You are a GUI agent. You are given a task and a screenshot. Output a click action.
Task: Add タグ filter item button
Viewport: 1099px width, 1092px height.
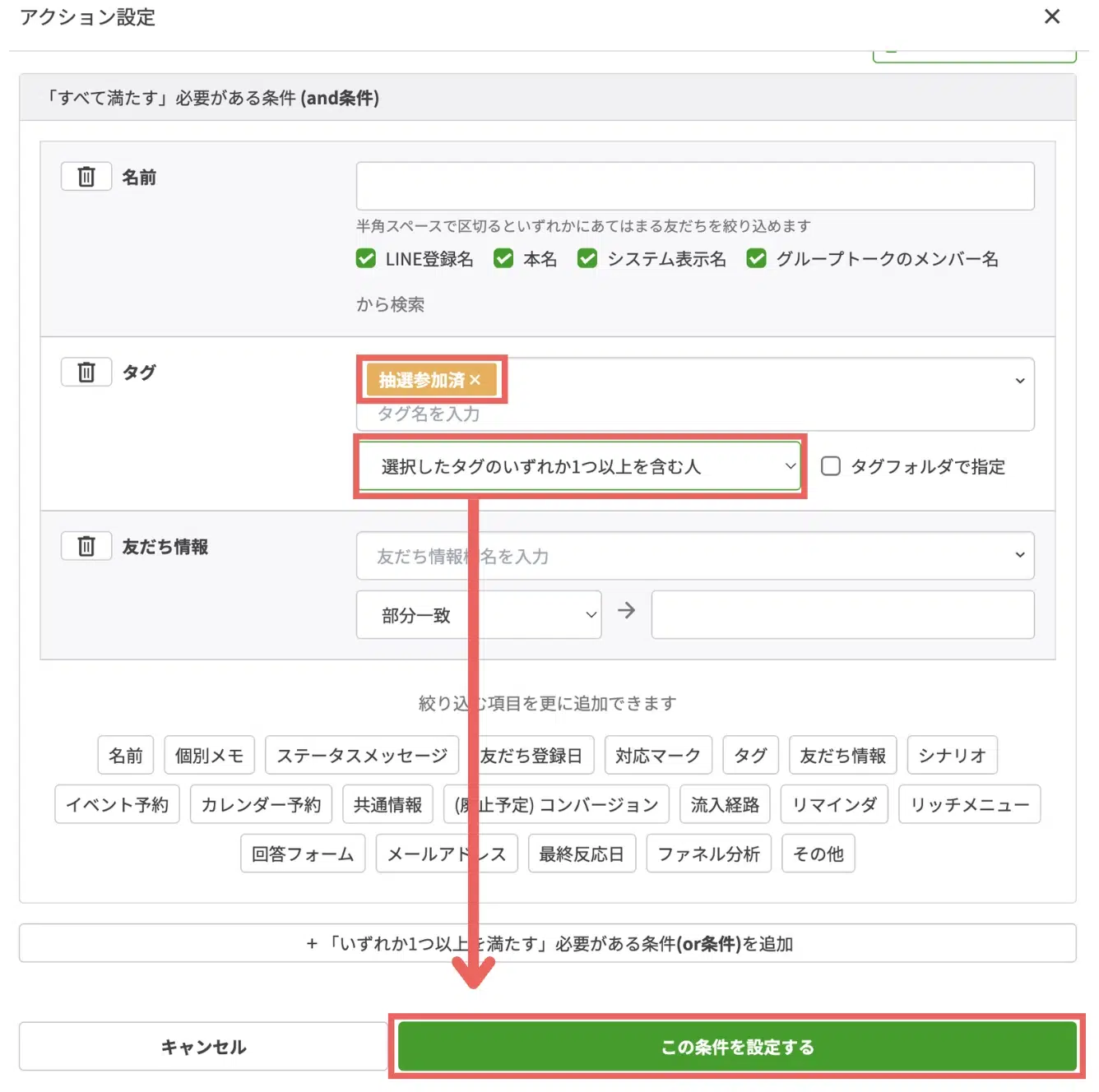tap(750, 755)
